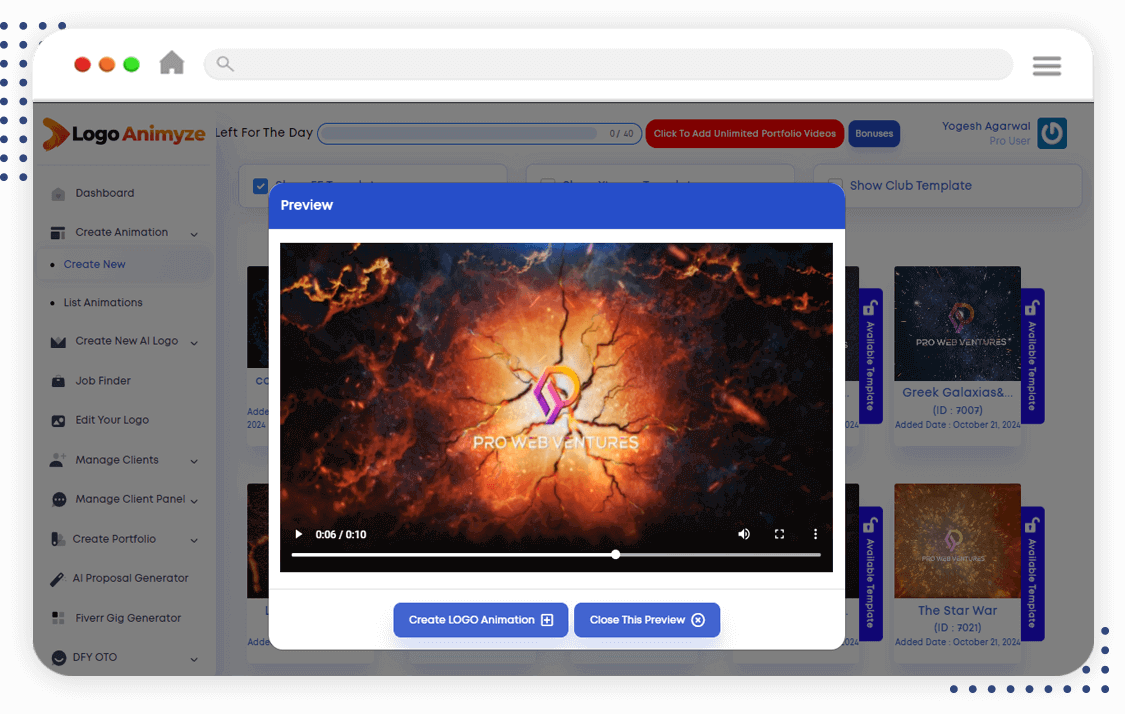Click the browser home icon
The height and width of the screenshot is (714, 1125).
(x=172, y=64)
